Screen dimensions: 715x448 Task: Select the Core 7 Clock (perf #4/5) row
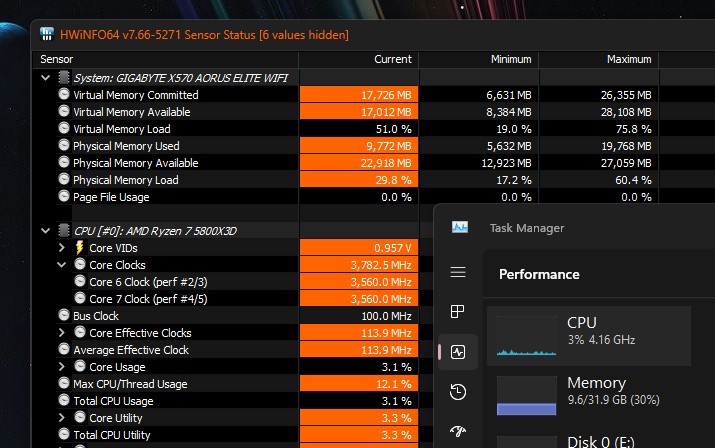pyautogui.click(x=148, y=299)
